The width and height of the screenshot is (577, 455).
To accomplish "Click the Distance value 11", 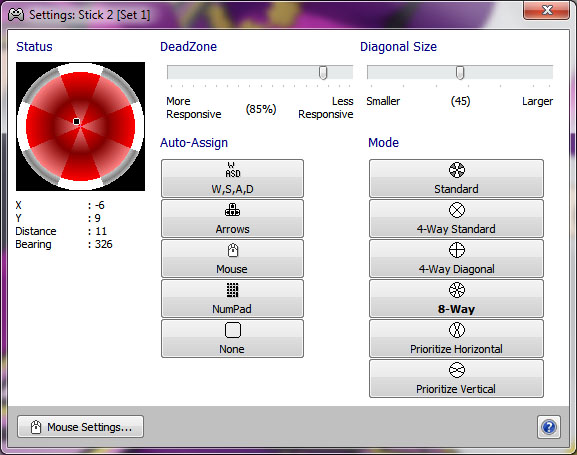I will click(101, 231).
